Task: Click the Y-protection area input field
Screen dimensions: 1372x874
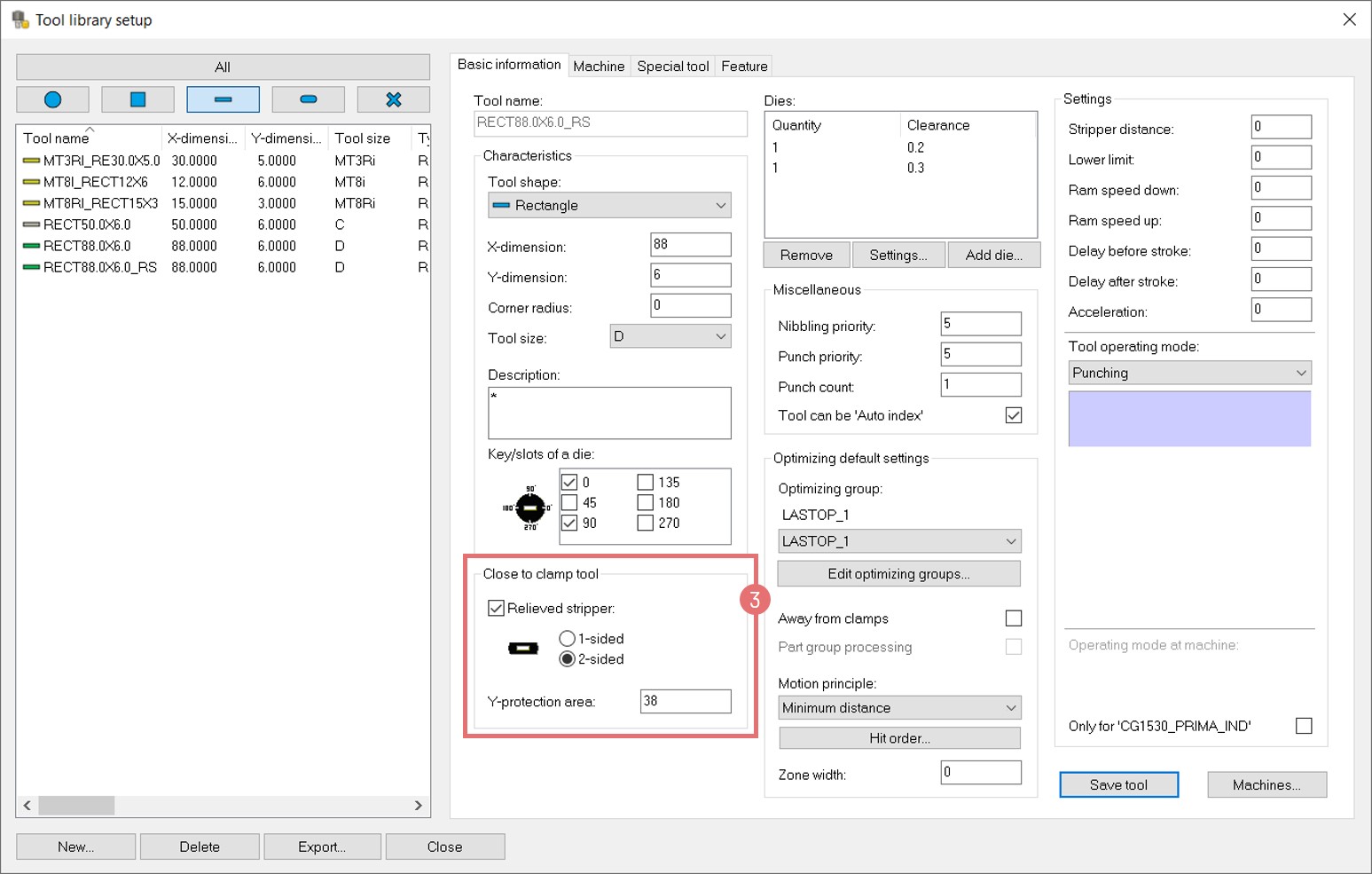Action: [x=686, y=701]
